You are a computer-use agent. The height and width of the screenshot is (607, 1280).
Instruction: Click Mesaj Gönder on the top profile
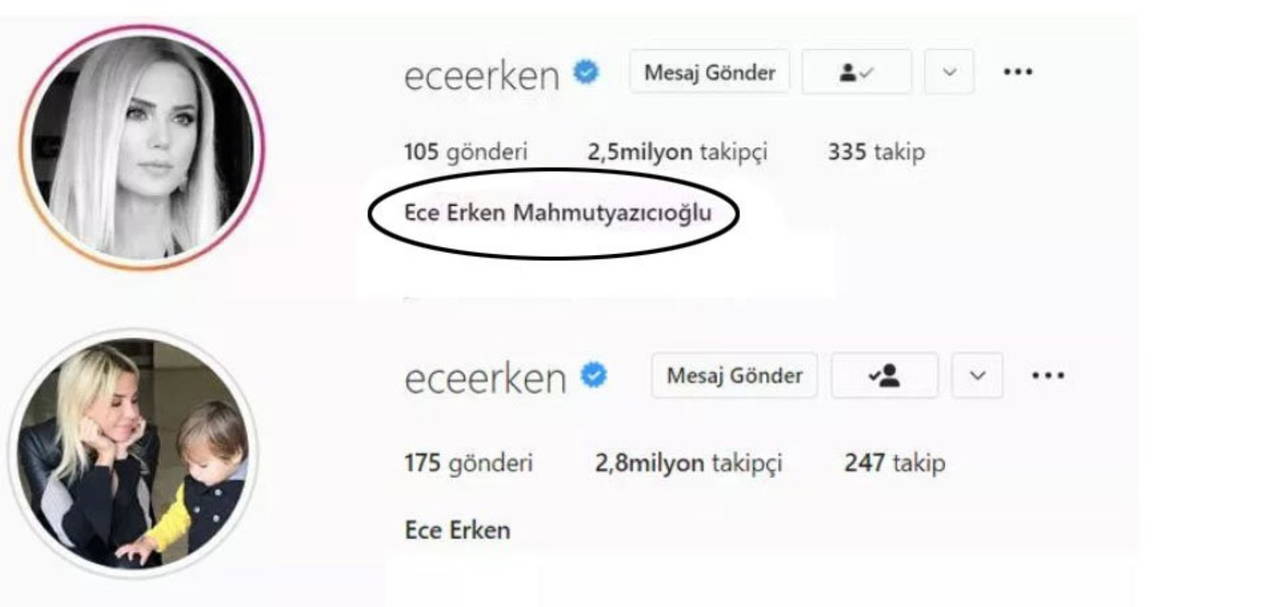tap(709, 73)
